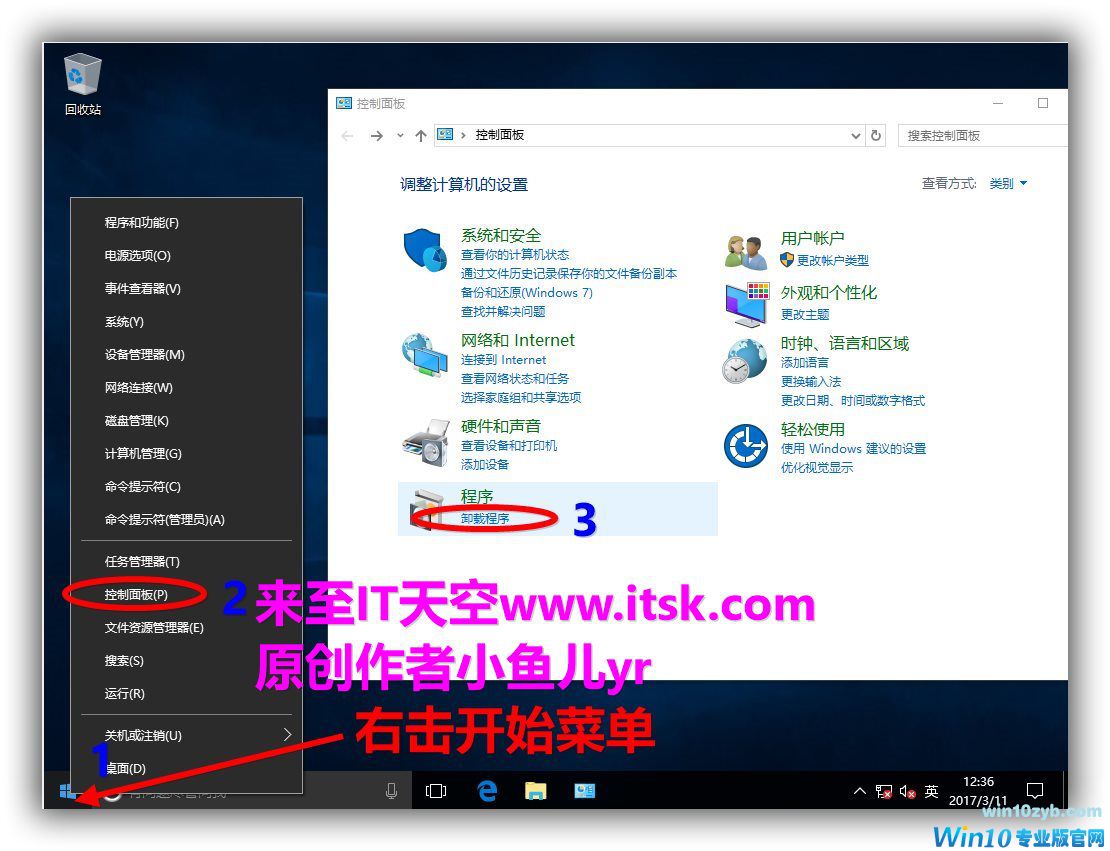Viewport: 1110px width, 851px height.
Task: Switch input language indicator 英
Action: pos(932,792)
